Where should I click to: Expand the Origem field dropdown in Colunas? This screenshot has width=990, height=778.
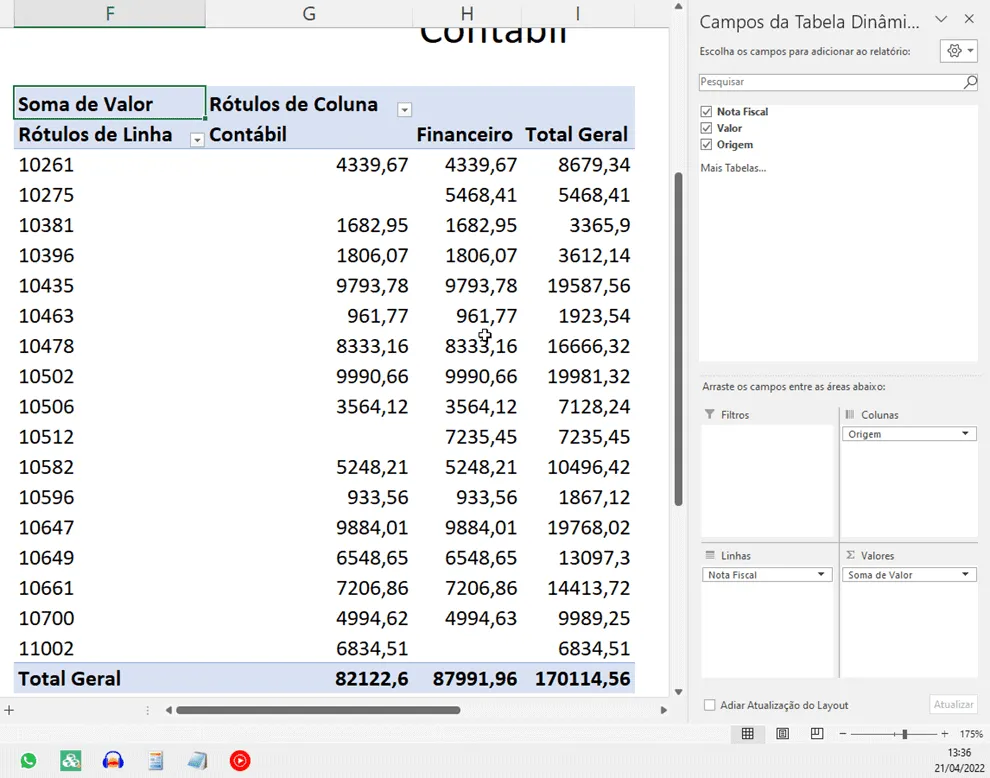(x=965, y=434)
